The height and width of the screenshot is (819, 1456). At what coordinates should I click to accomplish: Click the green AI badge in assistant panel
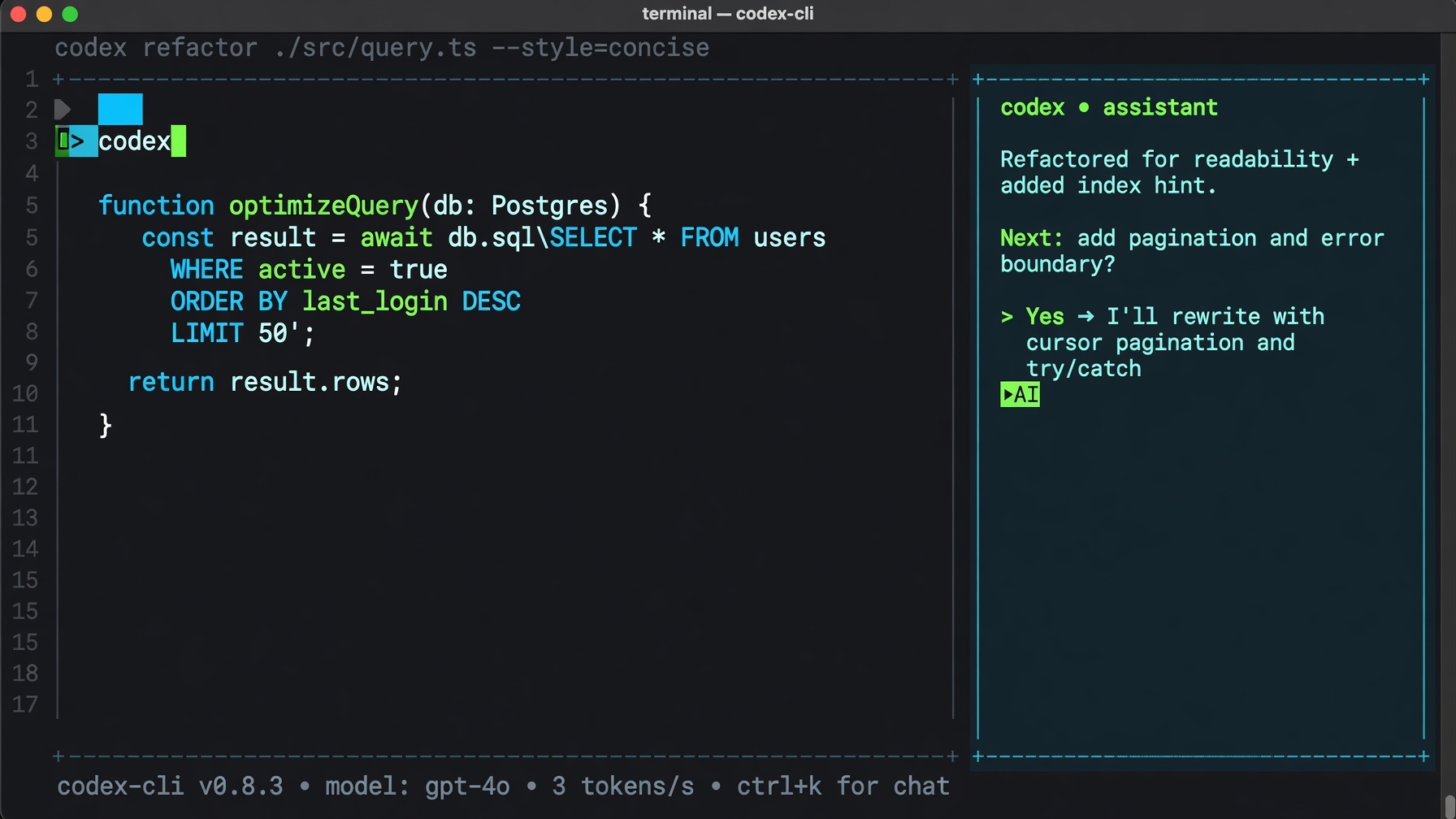pyautogui.click(x=1020, y=395)
